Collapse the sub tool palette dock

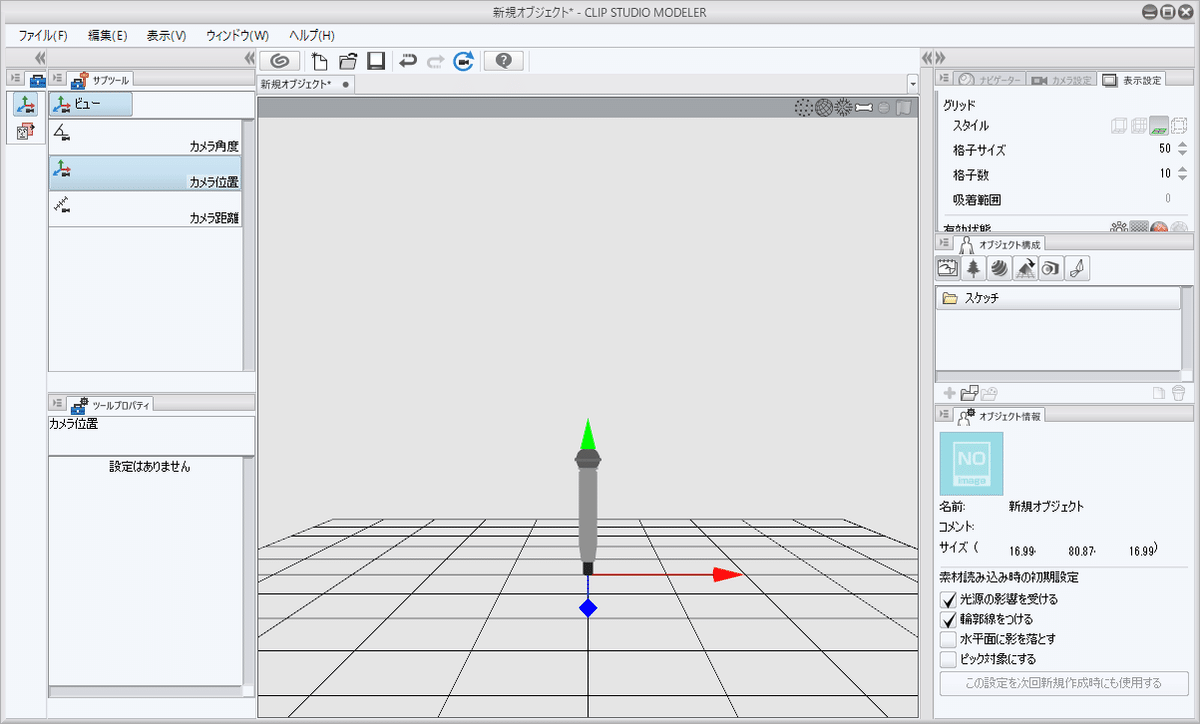point(249,58)
